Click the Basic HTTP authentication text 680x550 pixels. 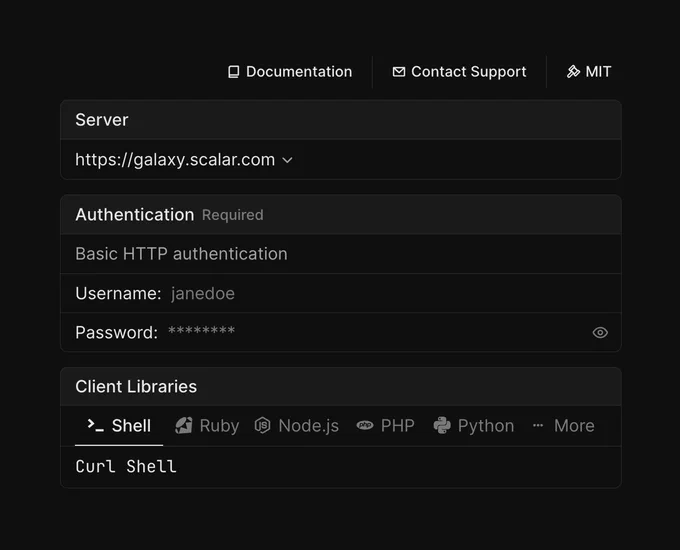coord(181,254)
